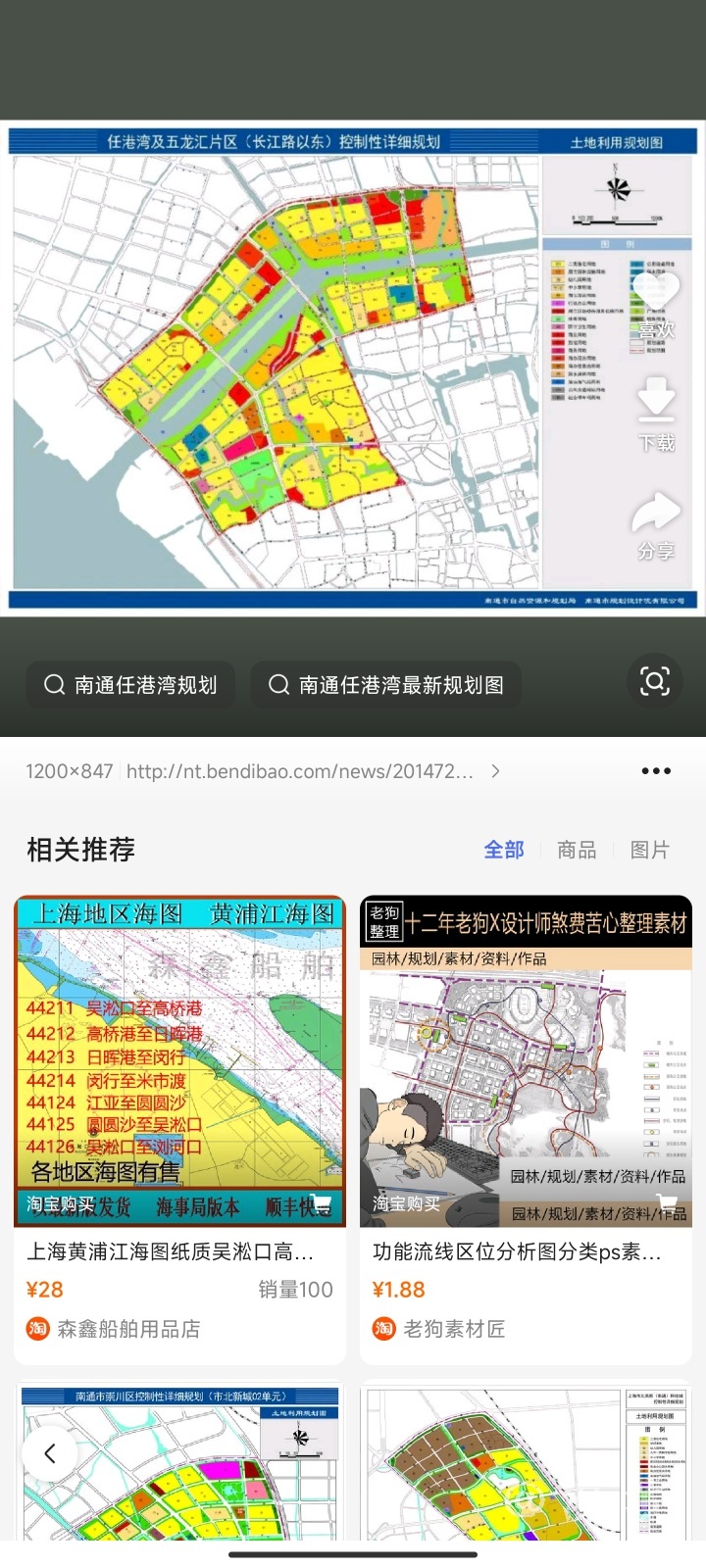Viewport: 706px width, 1568px height.
Task: Open 上海黄浦江海图纸质吴淞口 product title
Action: pyautogui.click(x=171, y=1251)
